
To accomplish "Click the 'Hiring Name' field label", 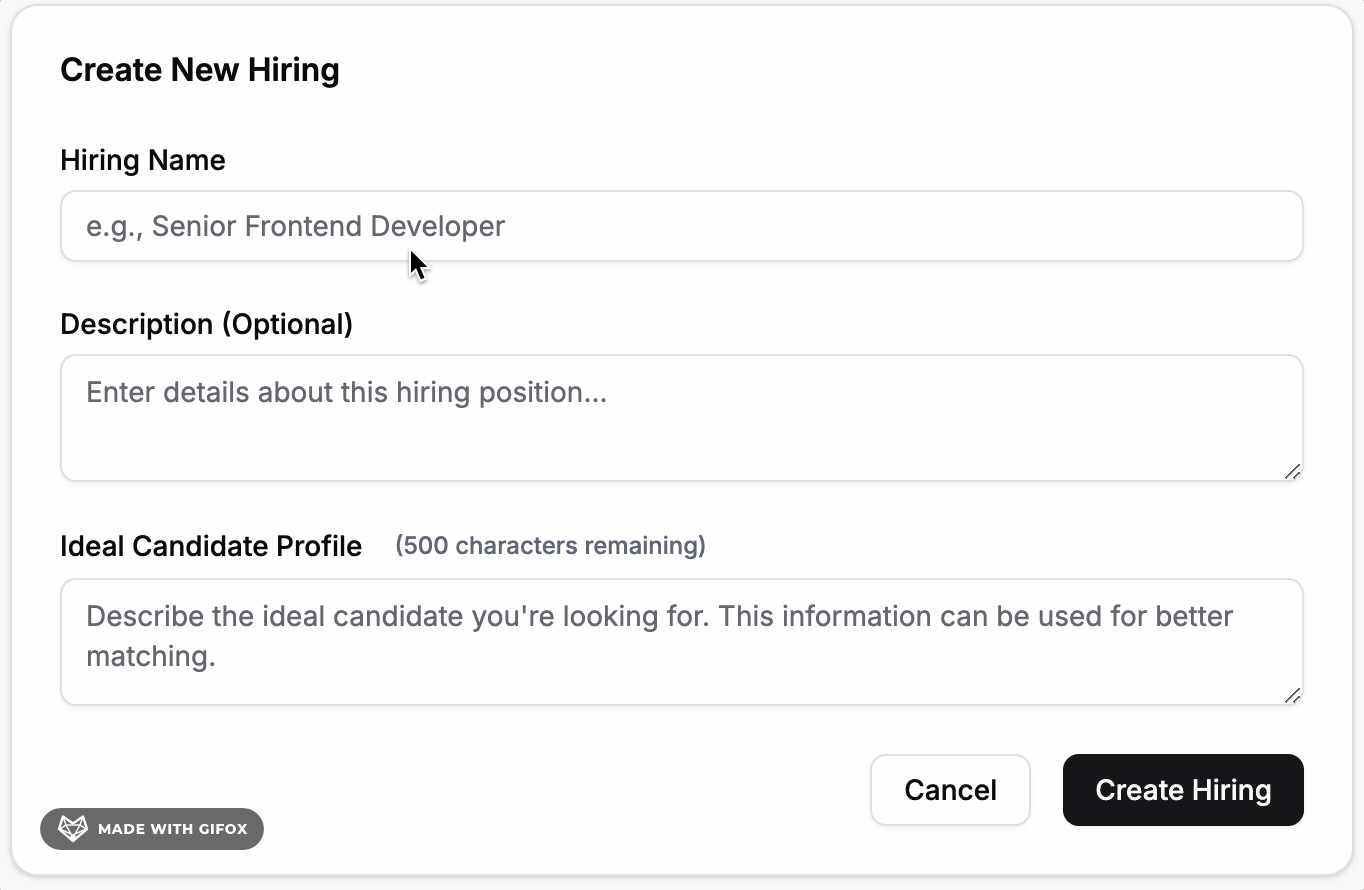I will pos(143,160).
